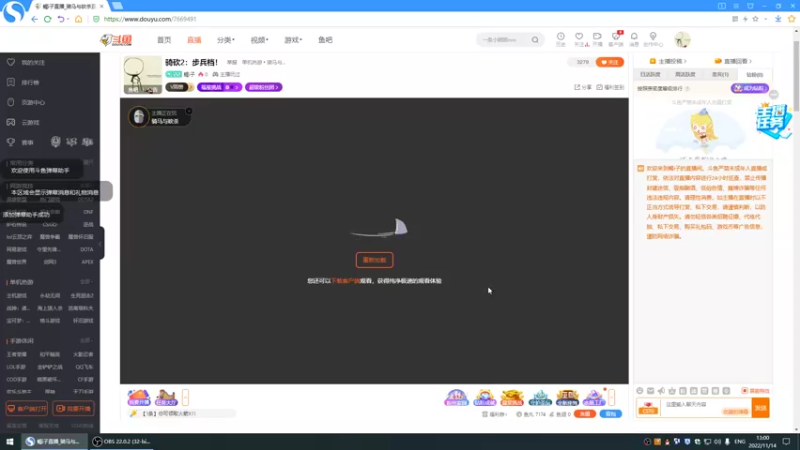Open the 手游休闲 section's 全部 link
The width and height of the screenshot is (800, 450).
coord(86,340)
